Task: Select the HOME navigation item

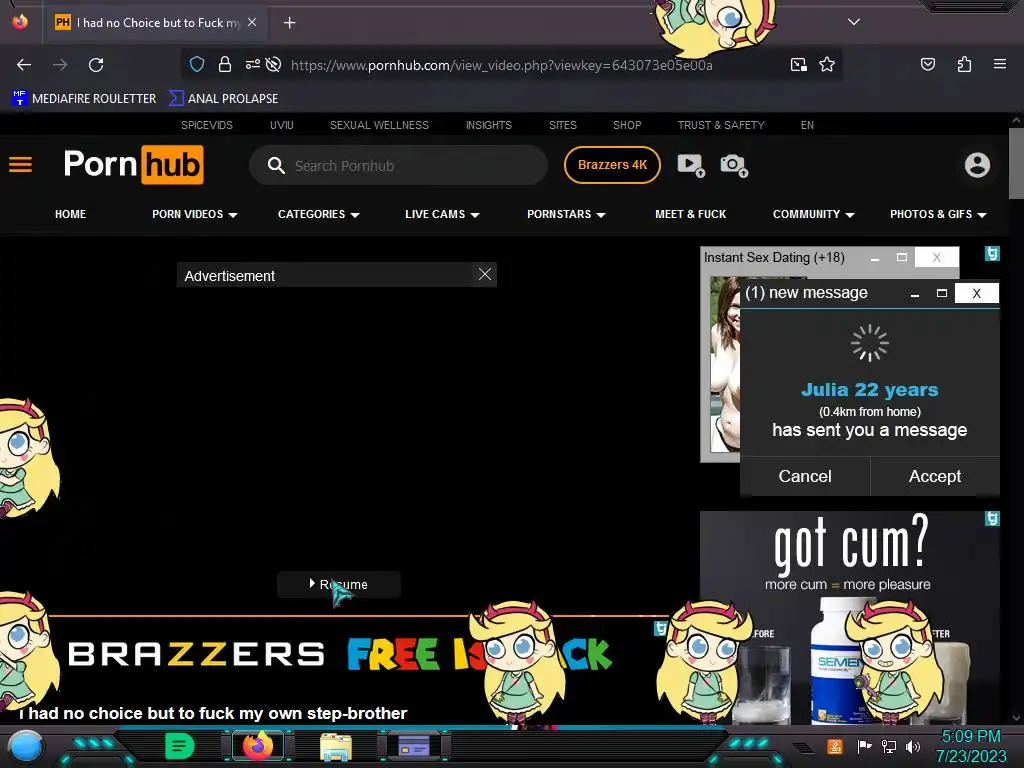Action: tap(71, 214)
